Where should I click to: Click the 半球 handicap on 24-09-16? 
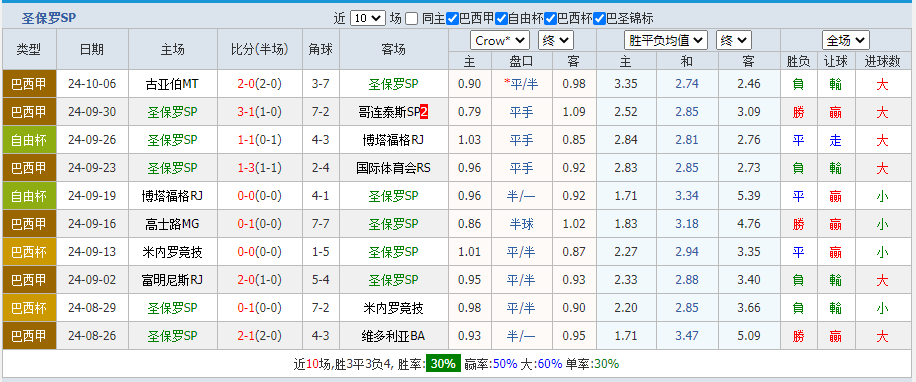point(522,224)
